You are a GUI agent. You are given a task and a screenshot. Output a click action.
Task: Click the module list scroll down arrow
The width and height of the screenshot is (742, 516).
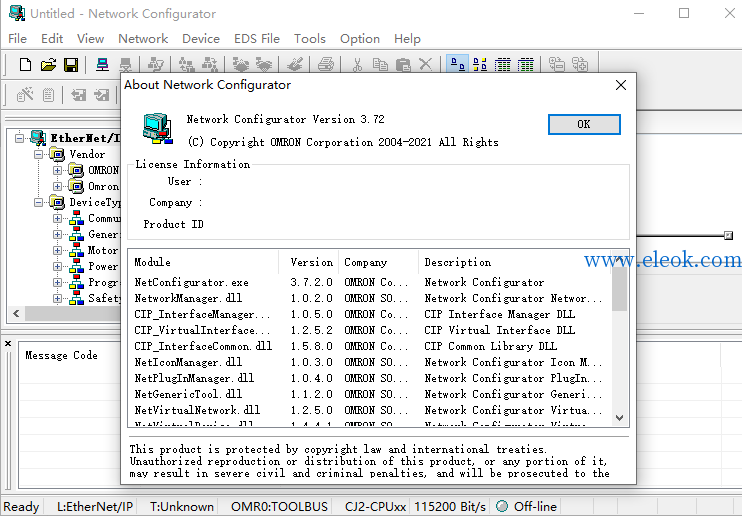tap(619, 418)
